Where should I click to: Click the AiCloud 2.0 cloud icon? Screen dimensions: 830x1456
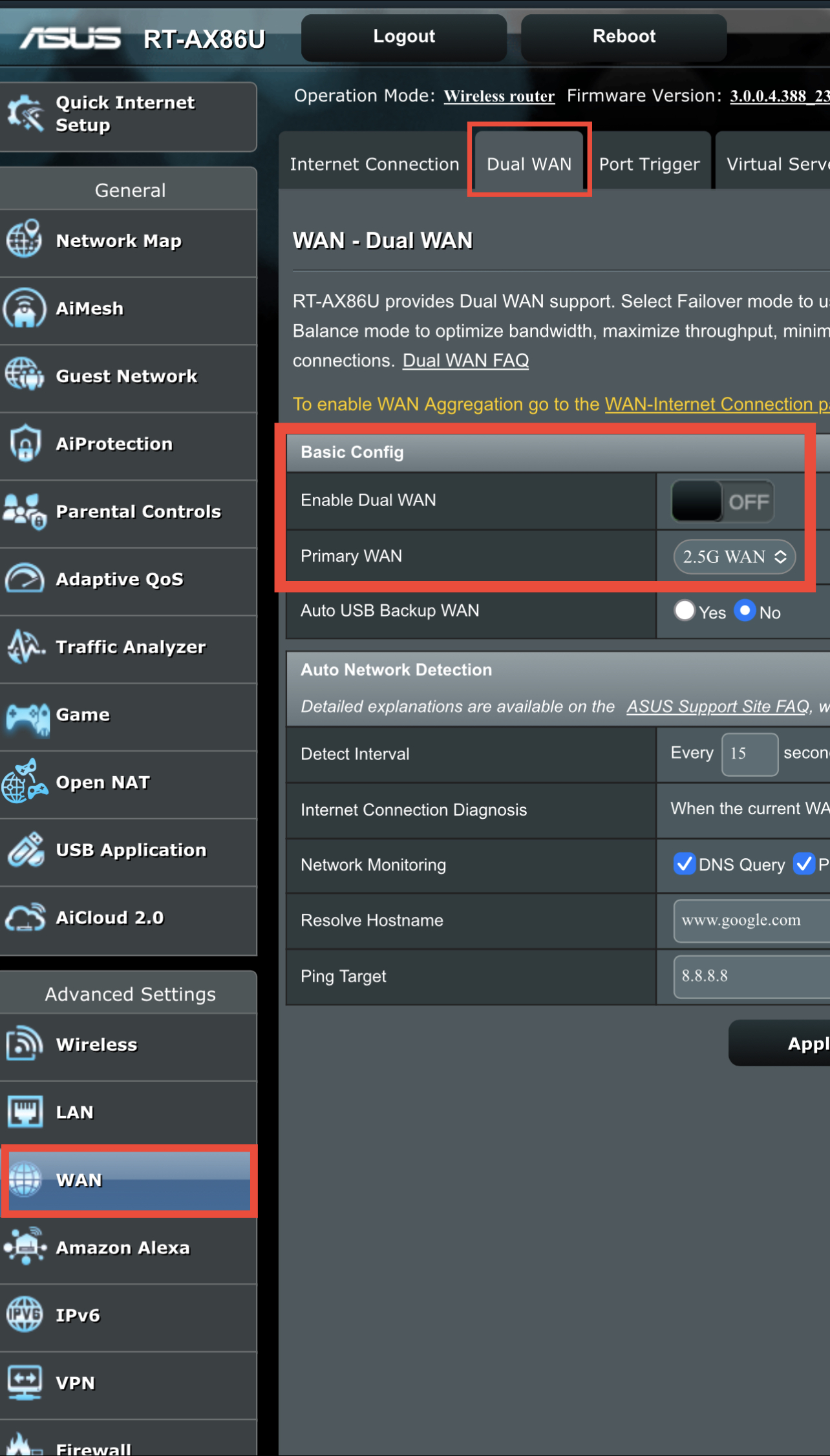click(x=25, y=918)
